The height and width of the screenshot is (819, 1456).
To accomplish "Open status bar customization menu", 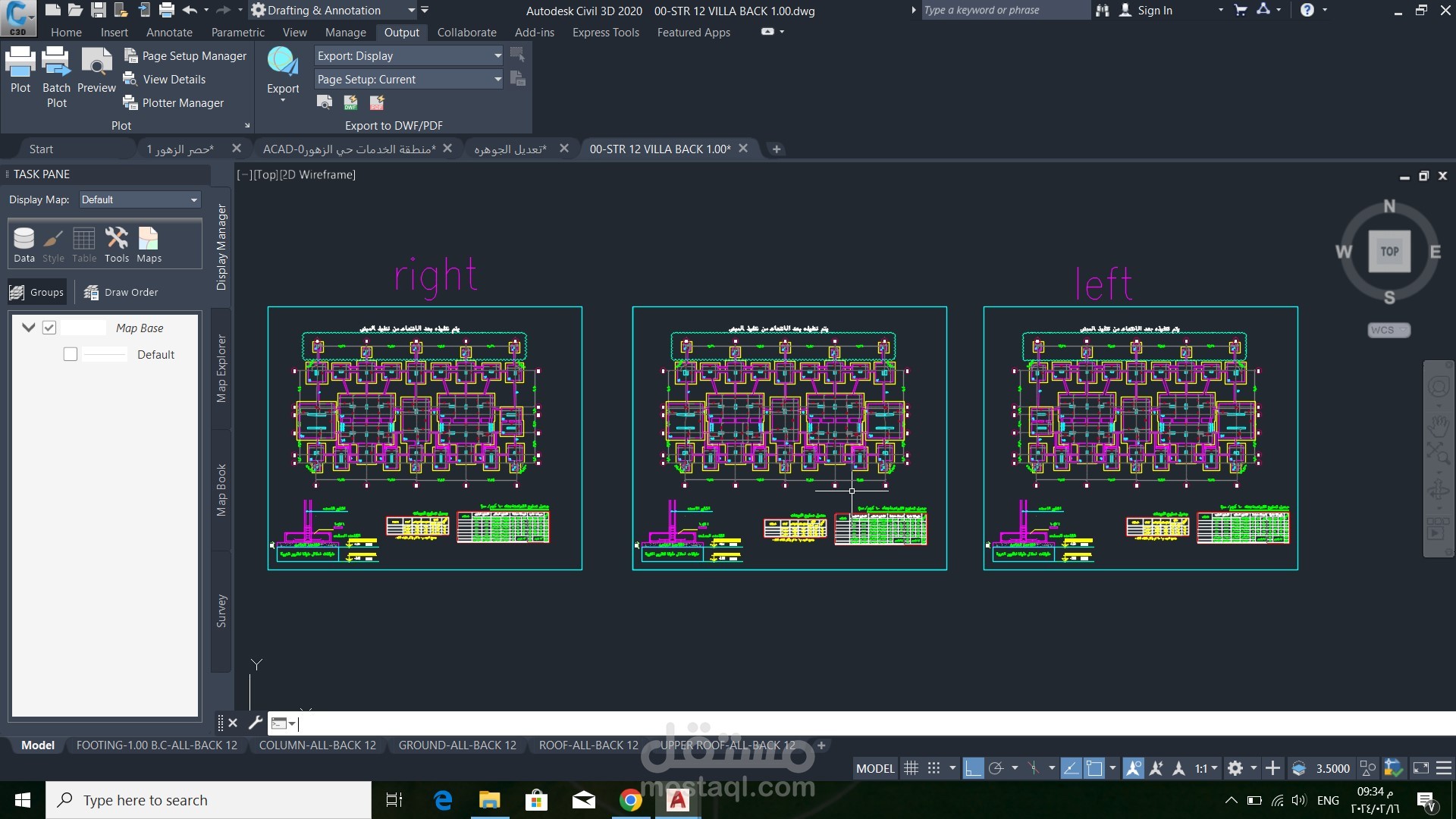I will (1444, 768).
